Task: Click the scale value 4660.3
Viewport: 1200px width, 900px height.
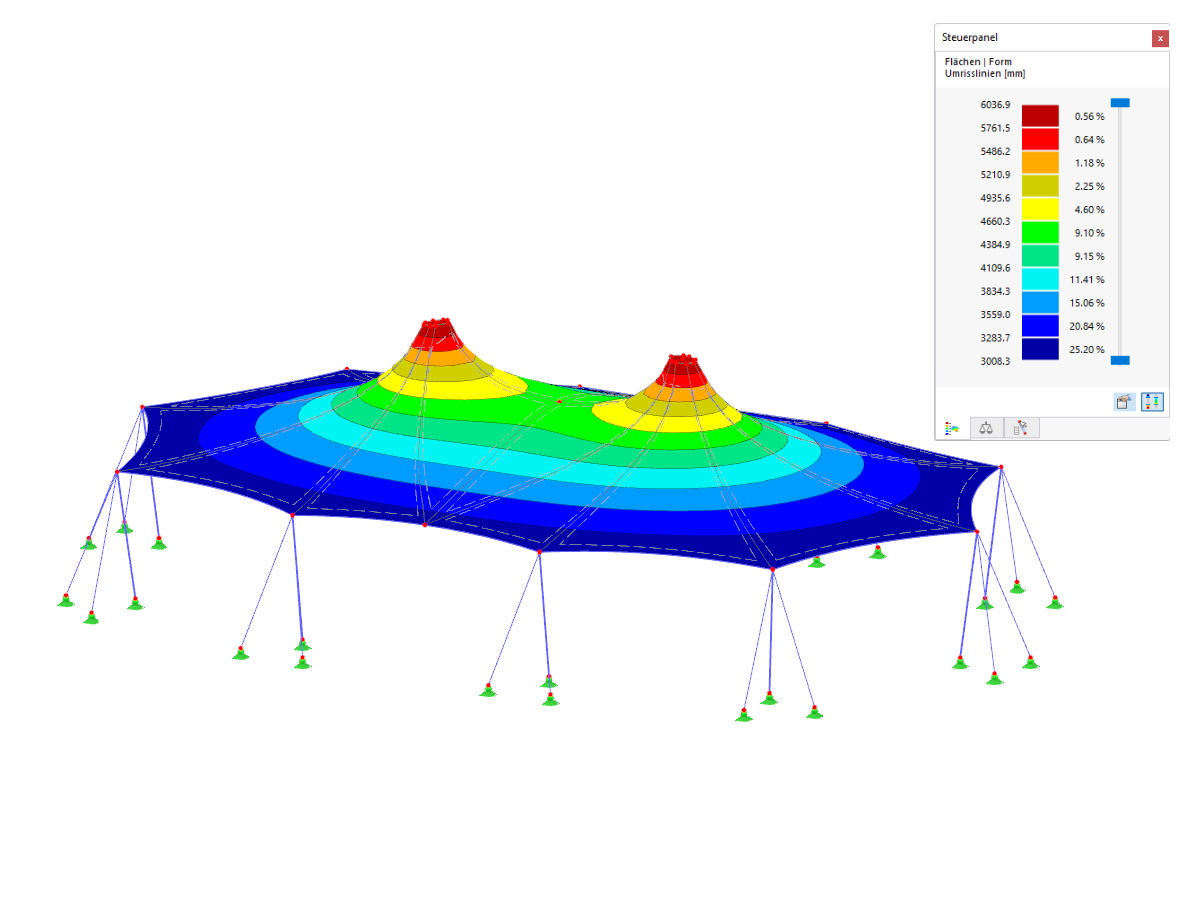Action: coord(995,221)
